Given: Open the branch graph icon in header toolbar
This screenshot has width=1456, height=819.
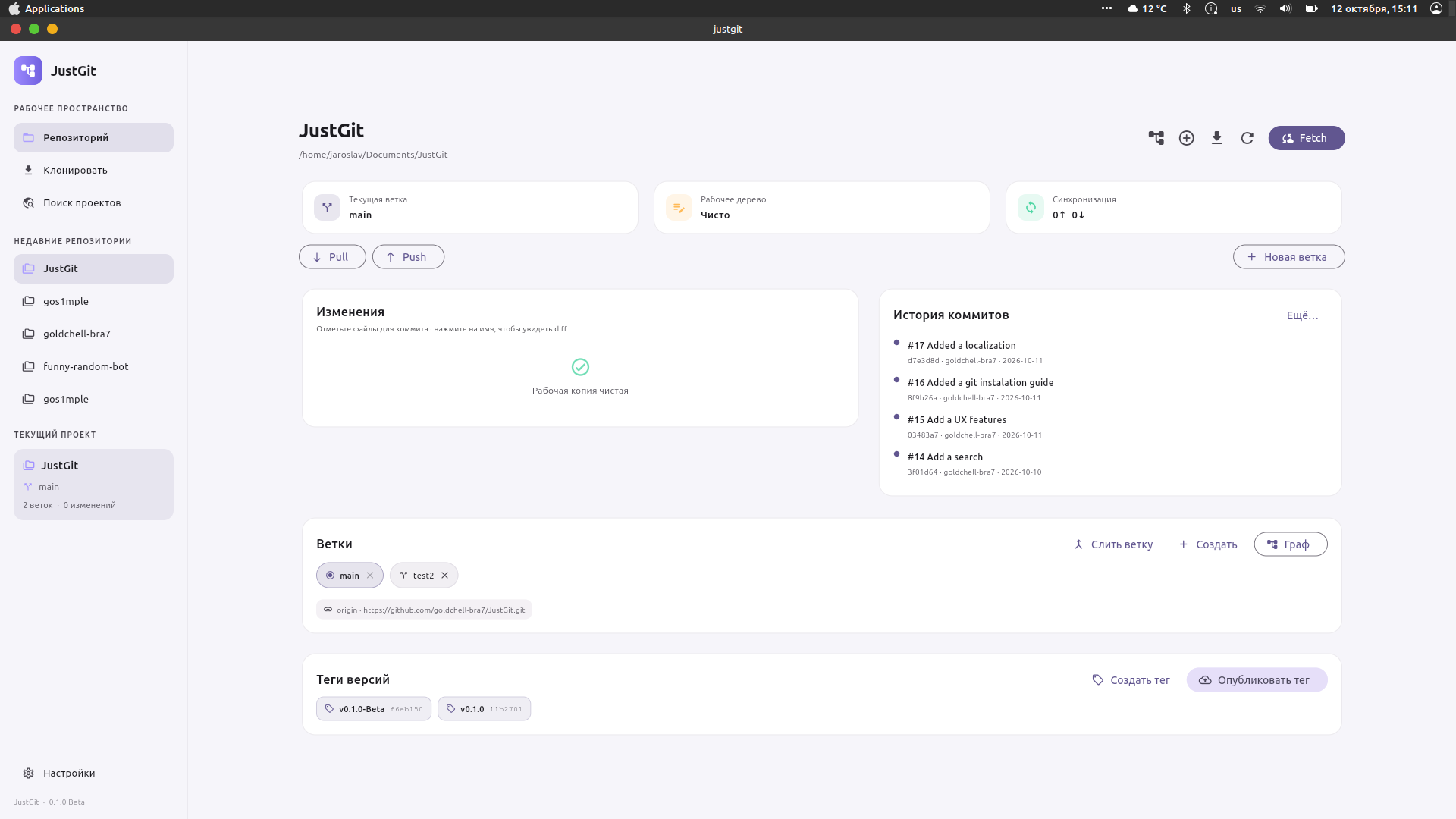Looking at the screenshot, I should (1156, 138).
